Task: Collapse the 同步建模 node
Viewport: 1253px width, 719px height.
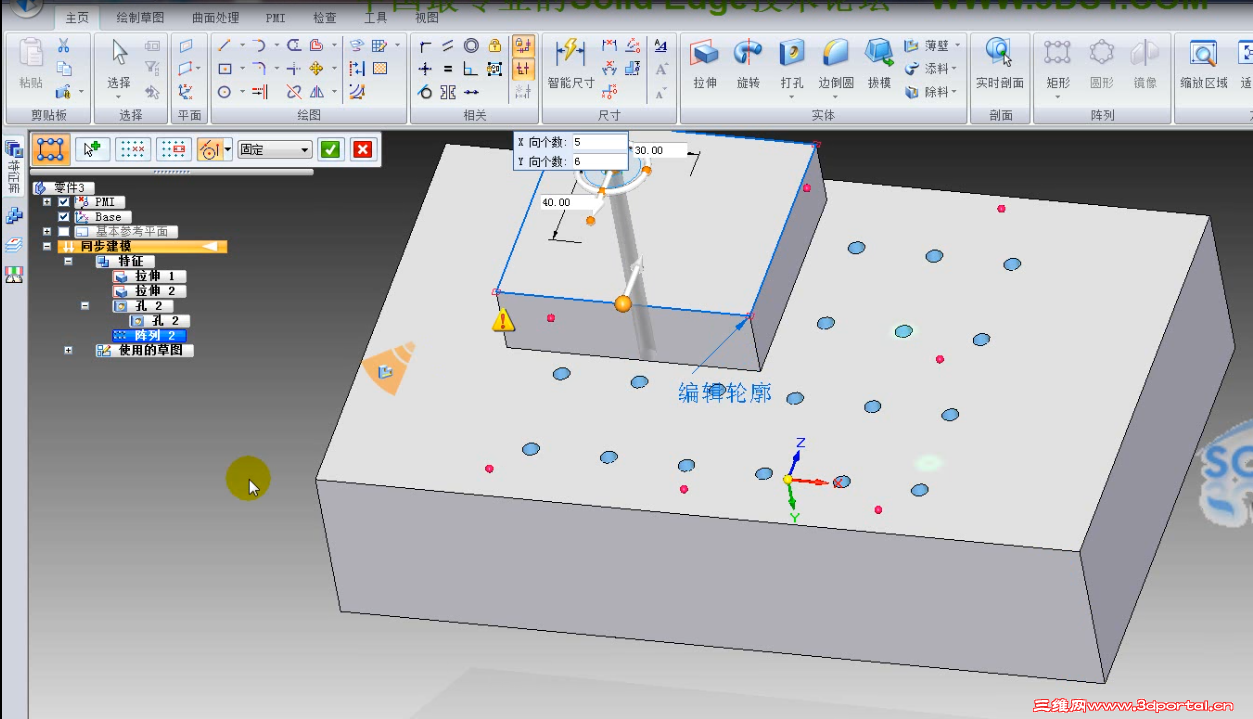Action: (x=47, y=246)
